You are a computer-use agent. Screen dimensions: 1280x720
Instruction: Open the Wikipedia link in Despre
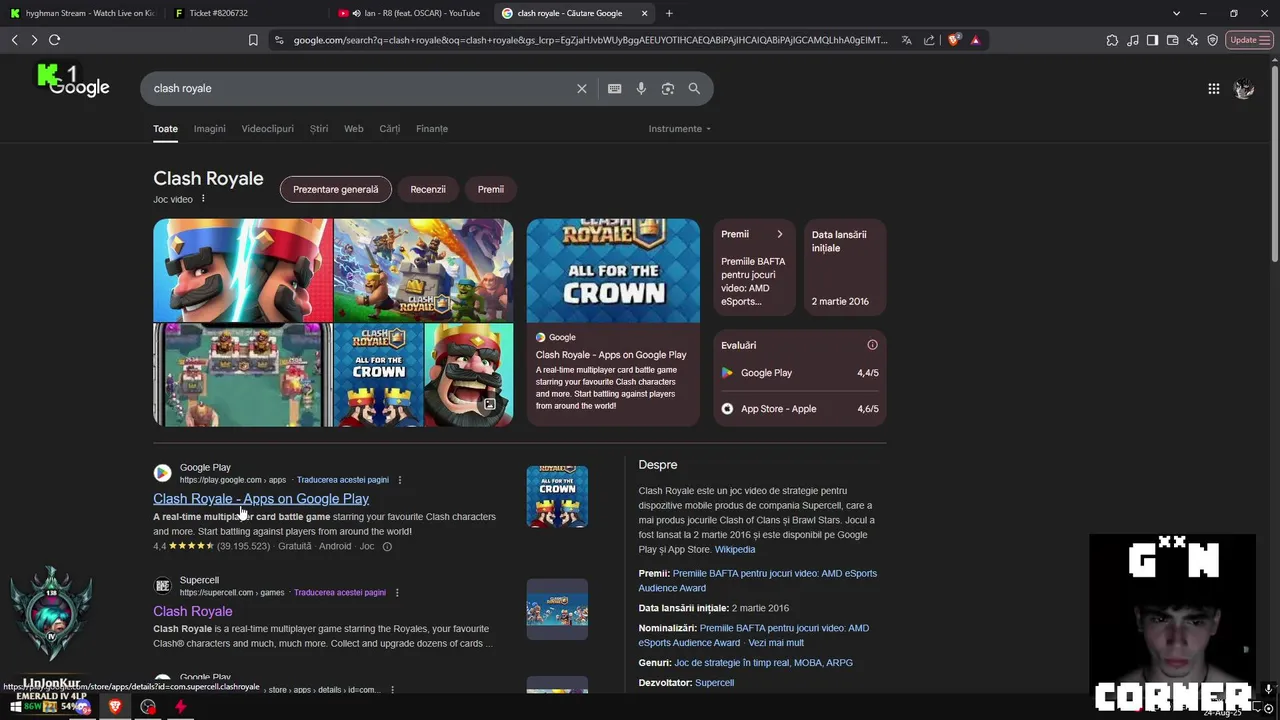735,550
